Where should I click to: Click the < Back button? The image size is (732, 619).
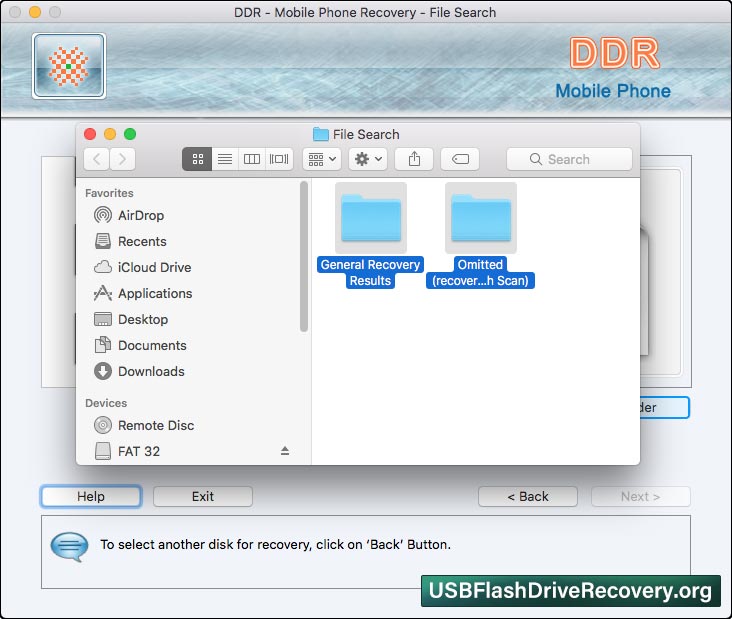pos(528,496)
